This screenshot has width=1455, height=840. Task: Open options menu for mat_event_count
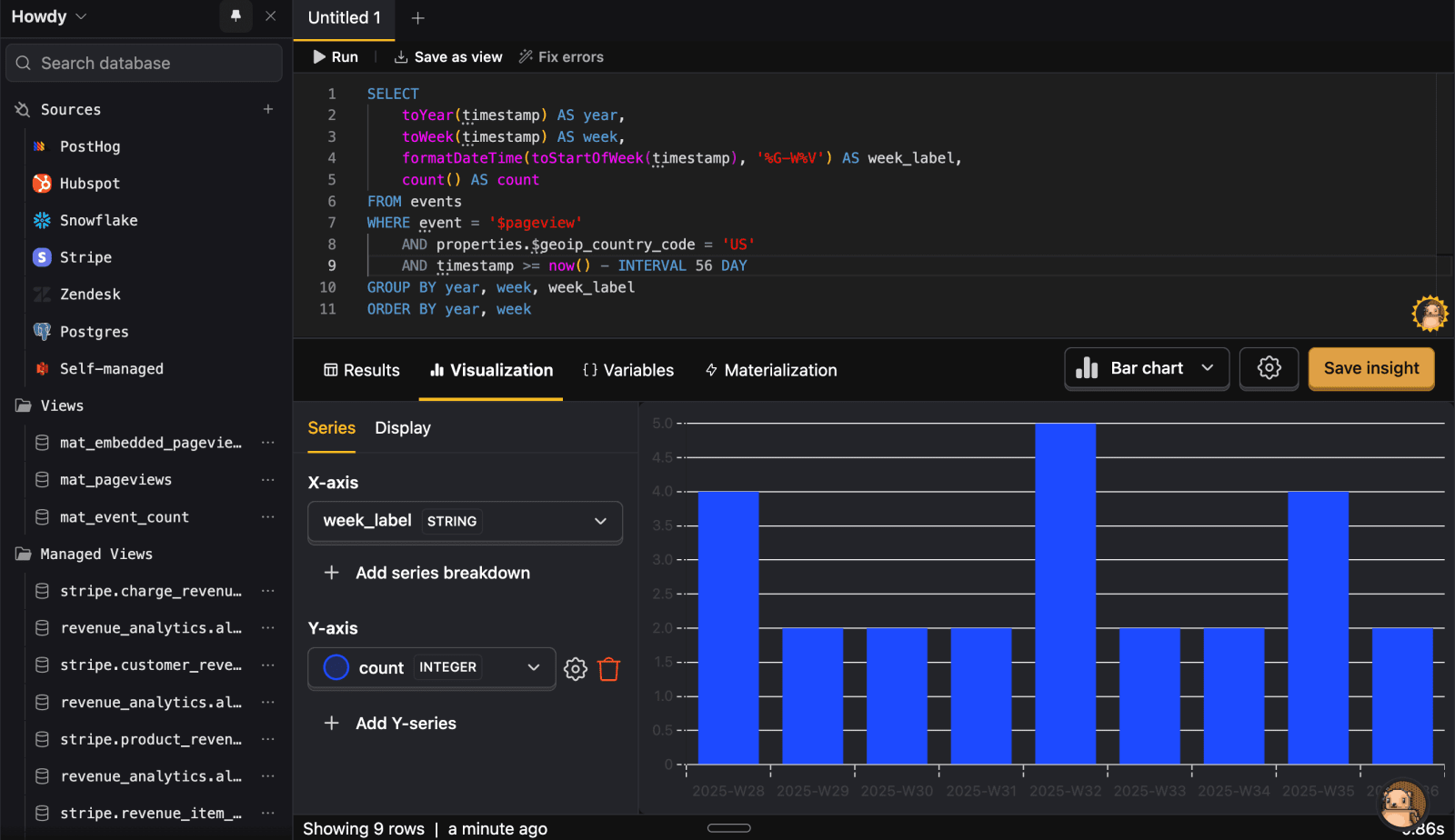point(267,517)
